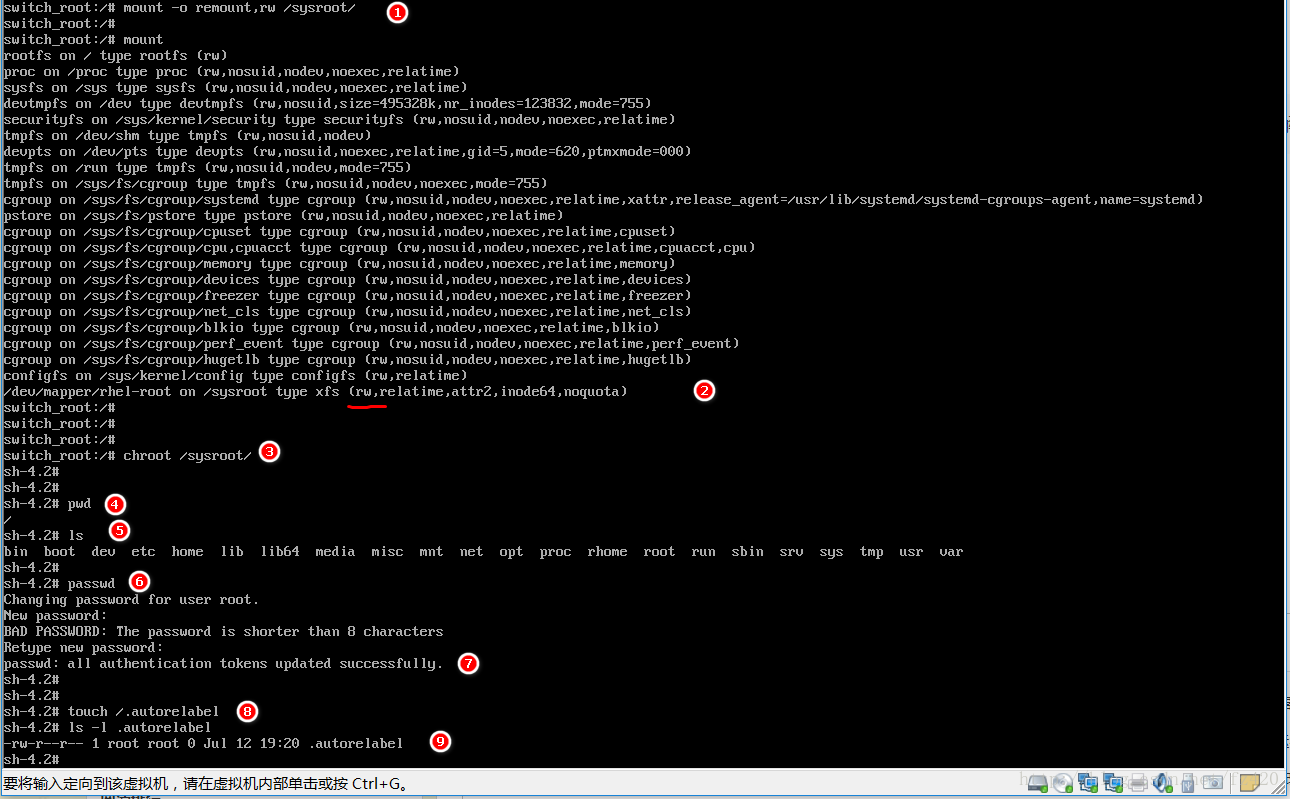Click the 'cgroup on /sys/fs/cgroup/perf_event' line
This screenshot has width=1290, height=799.
tap(372, 344)
